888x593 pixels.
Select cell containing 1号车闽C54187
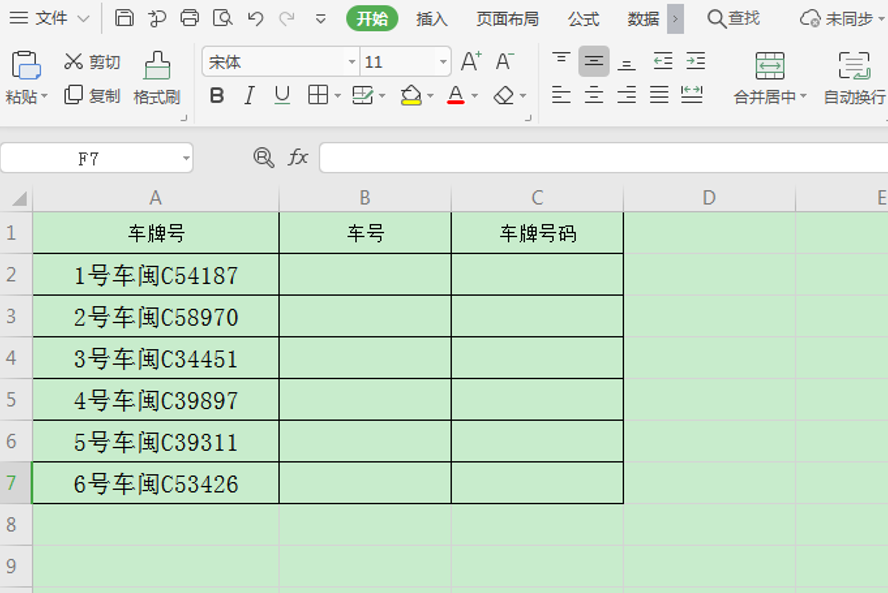pos(156,275)
